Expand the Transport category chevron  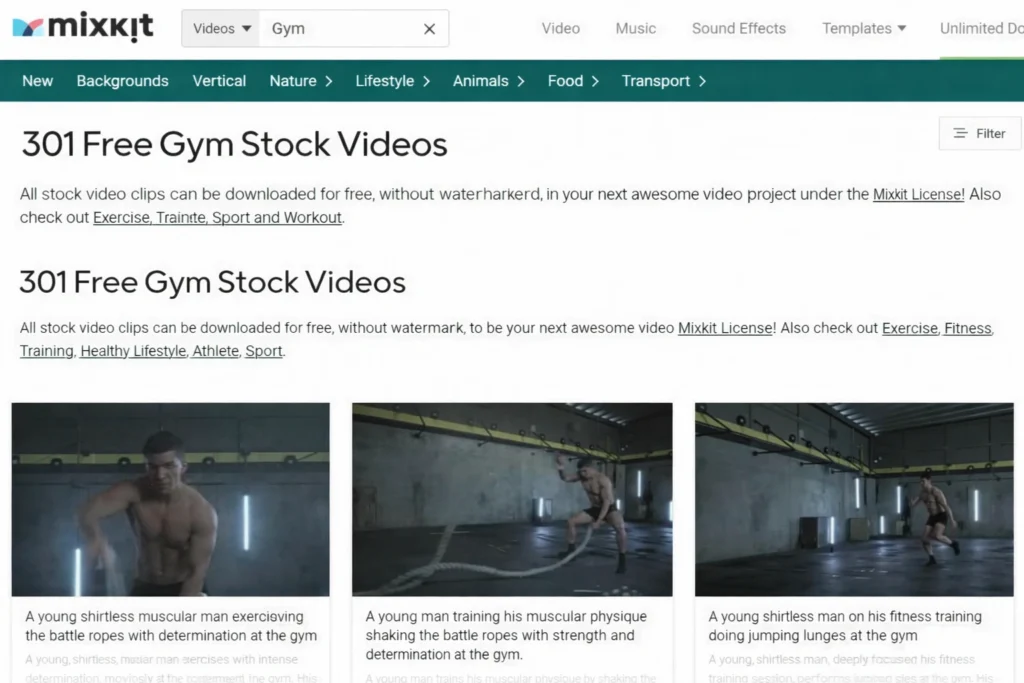[702, 81]
